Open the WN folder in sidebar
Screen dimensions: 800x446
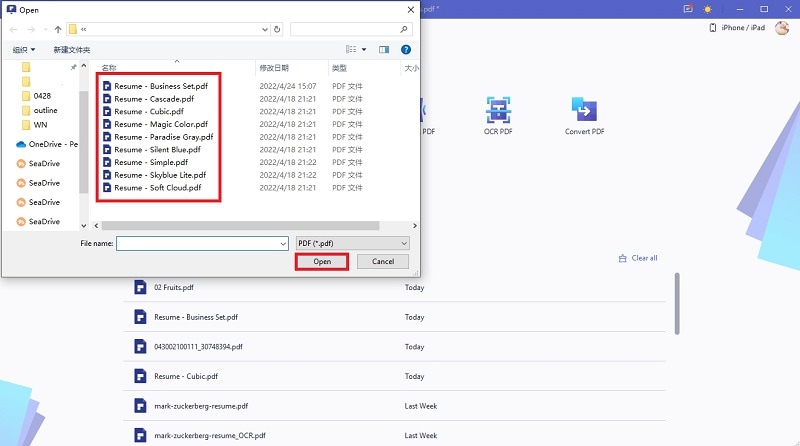[35, 125]
